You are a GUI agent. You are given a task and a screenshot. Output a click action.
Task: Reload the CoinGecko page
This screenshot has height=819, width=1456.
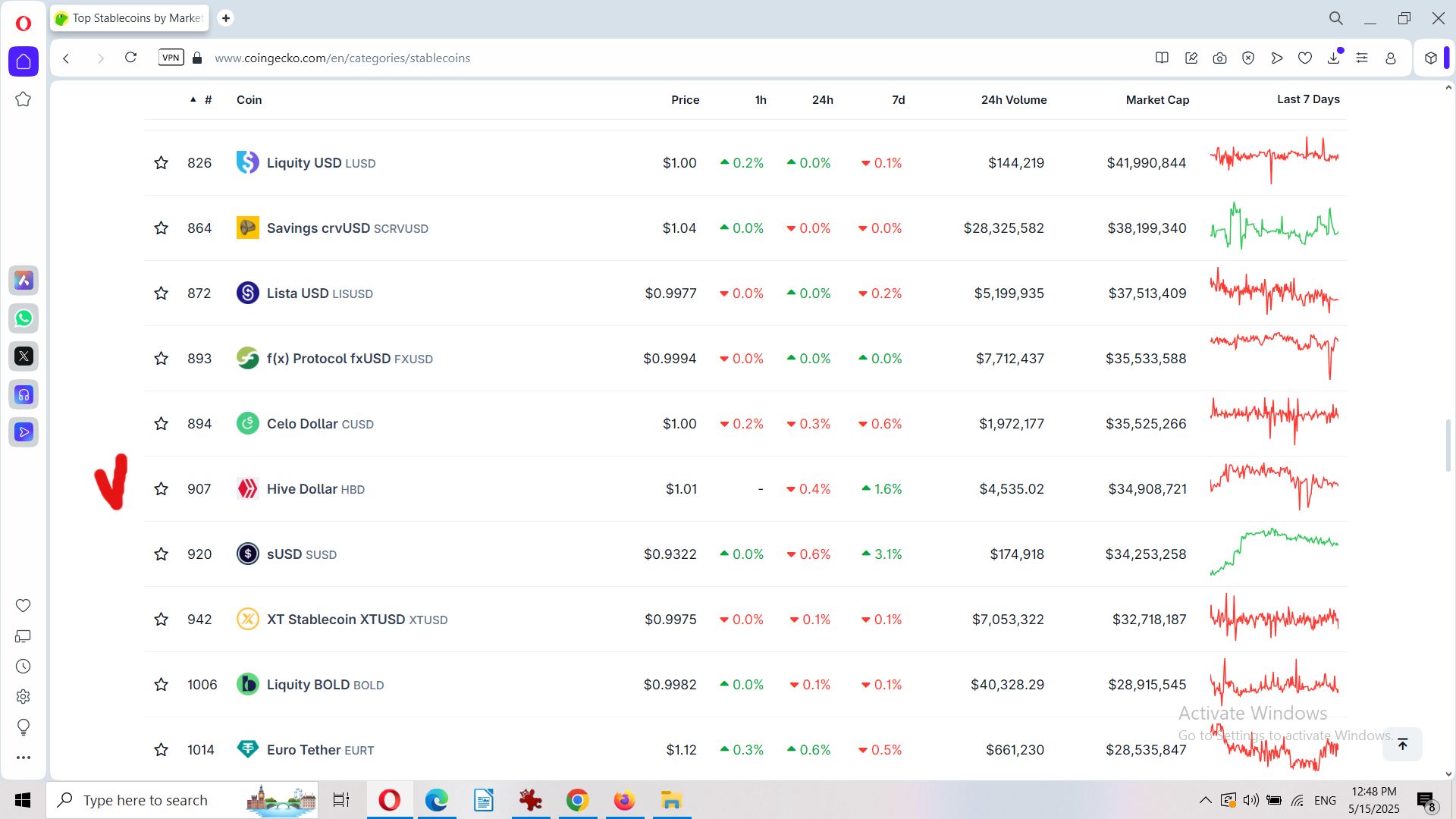[x=130, y=58]
